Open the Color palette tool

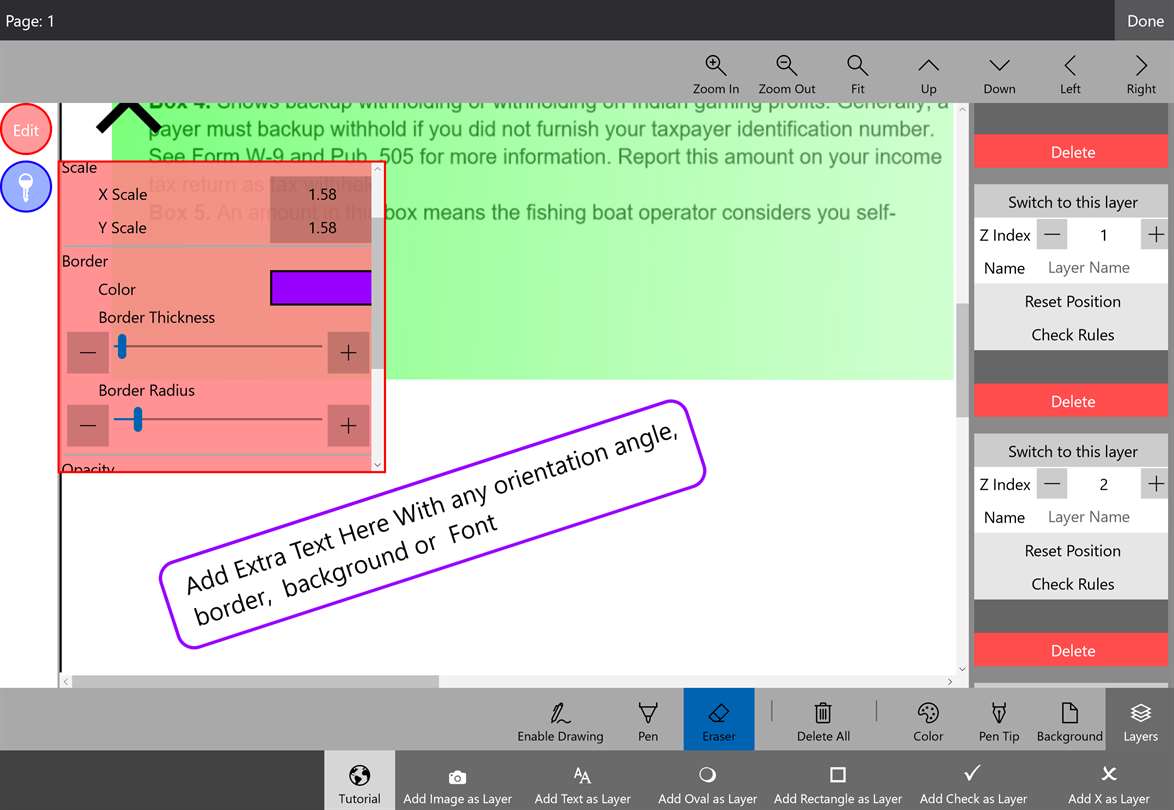(928, 720)
